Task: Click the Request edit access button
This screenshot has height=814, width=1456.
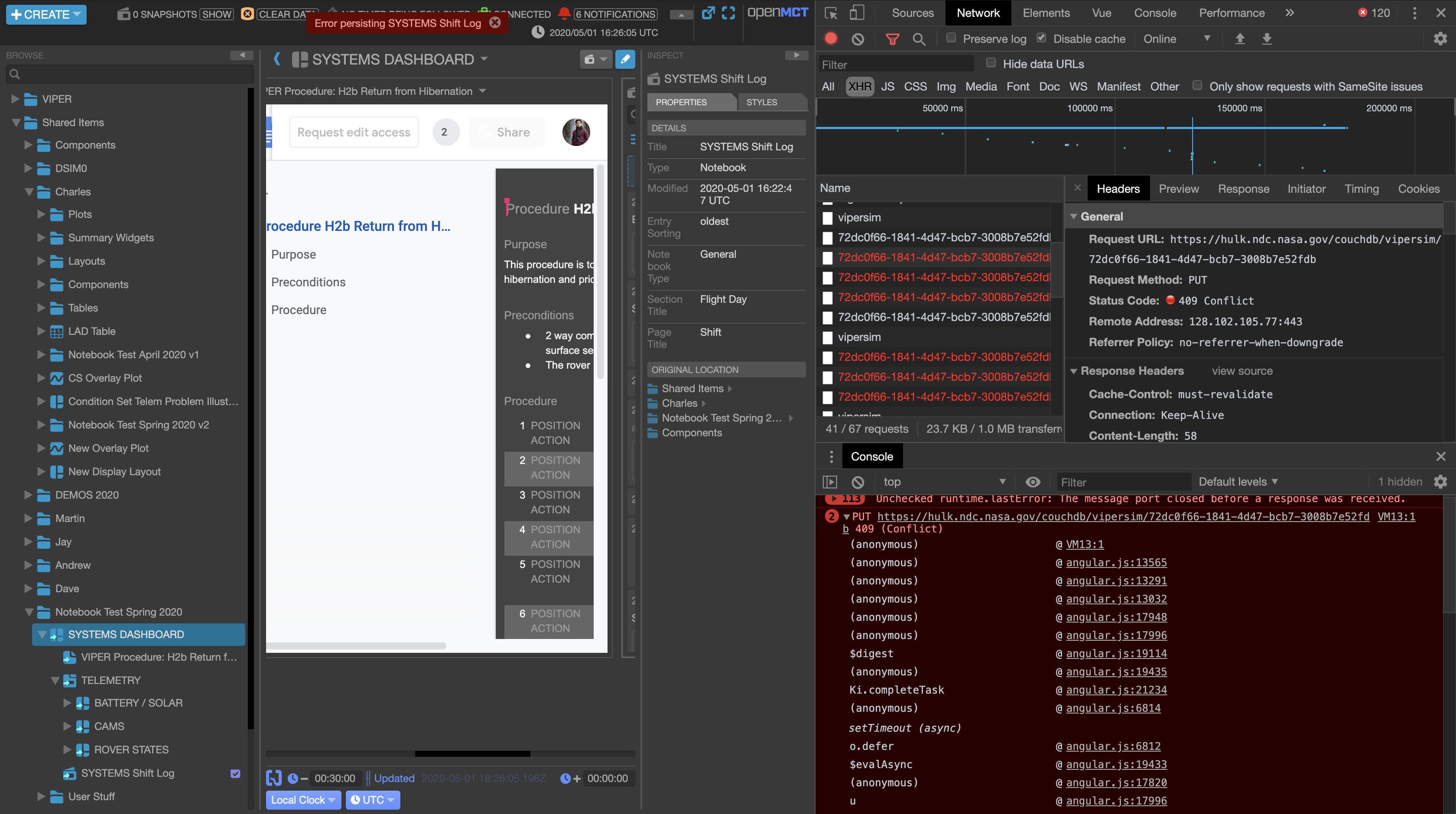Action: click(354, 132)
